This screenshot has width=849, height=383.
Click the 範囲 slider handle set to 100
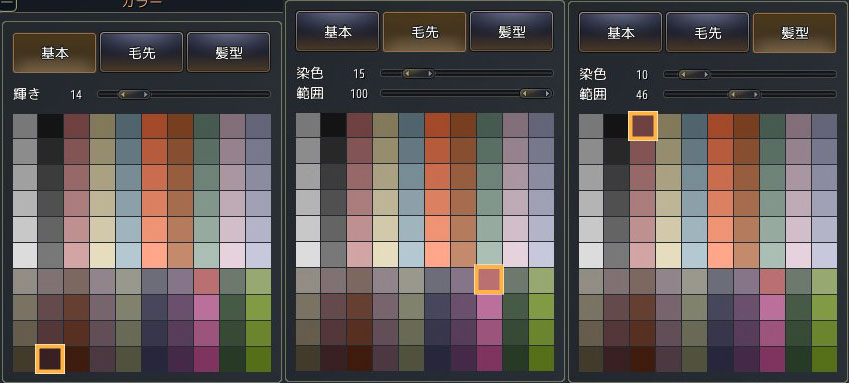(535, 94)
